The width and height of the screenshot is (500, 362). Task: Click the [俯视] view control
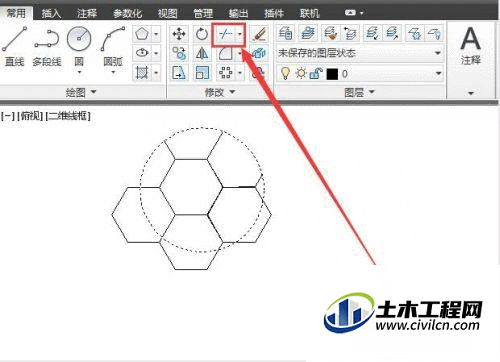tap(30, 116)
